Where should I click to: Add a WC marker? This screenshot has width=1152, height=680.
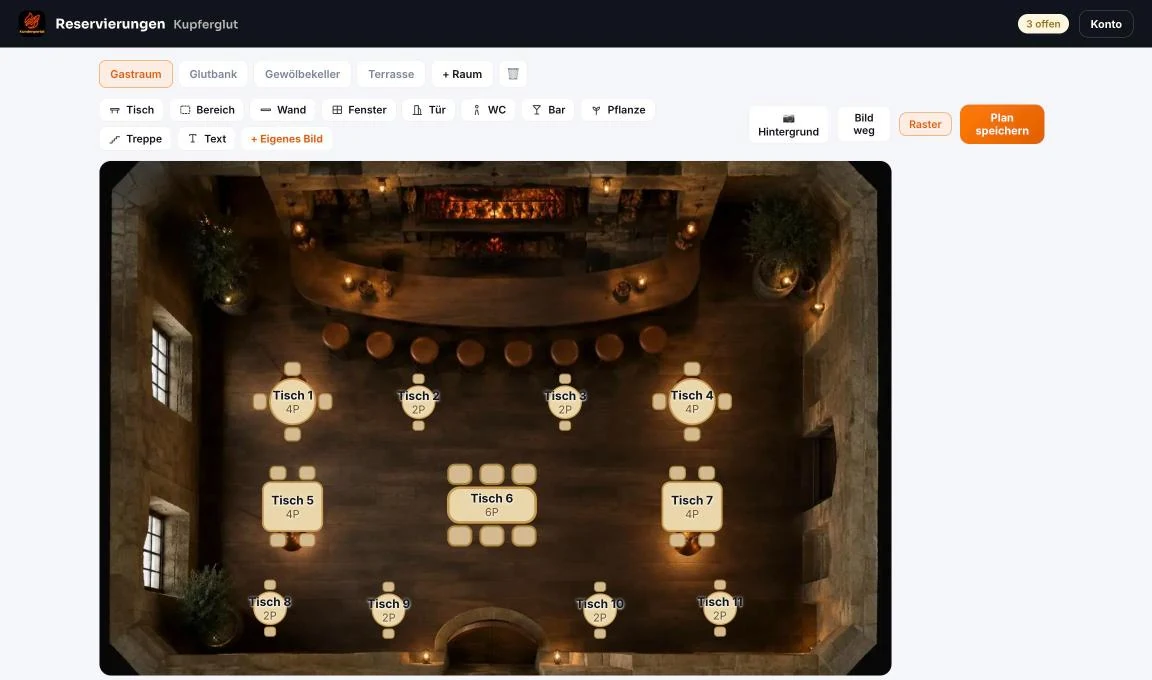pos(489,109)
